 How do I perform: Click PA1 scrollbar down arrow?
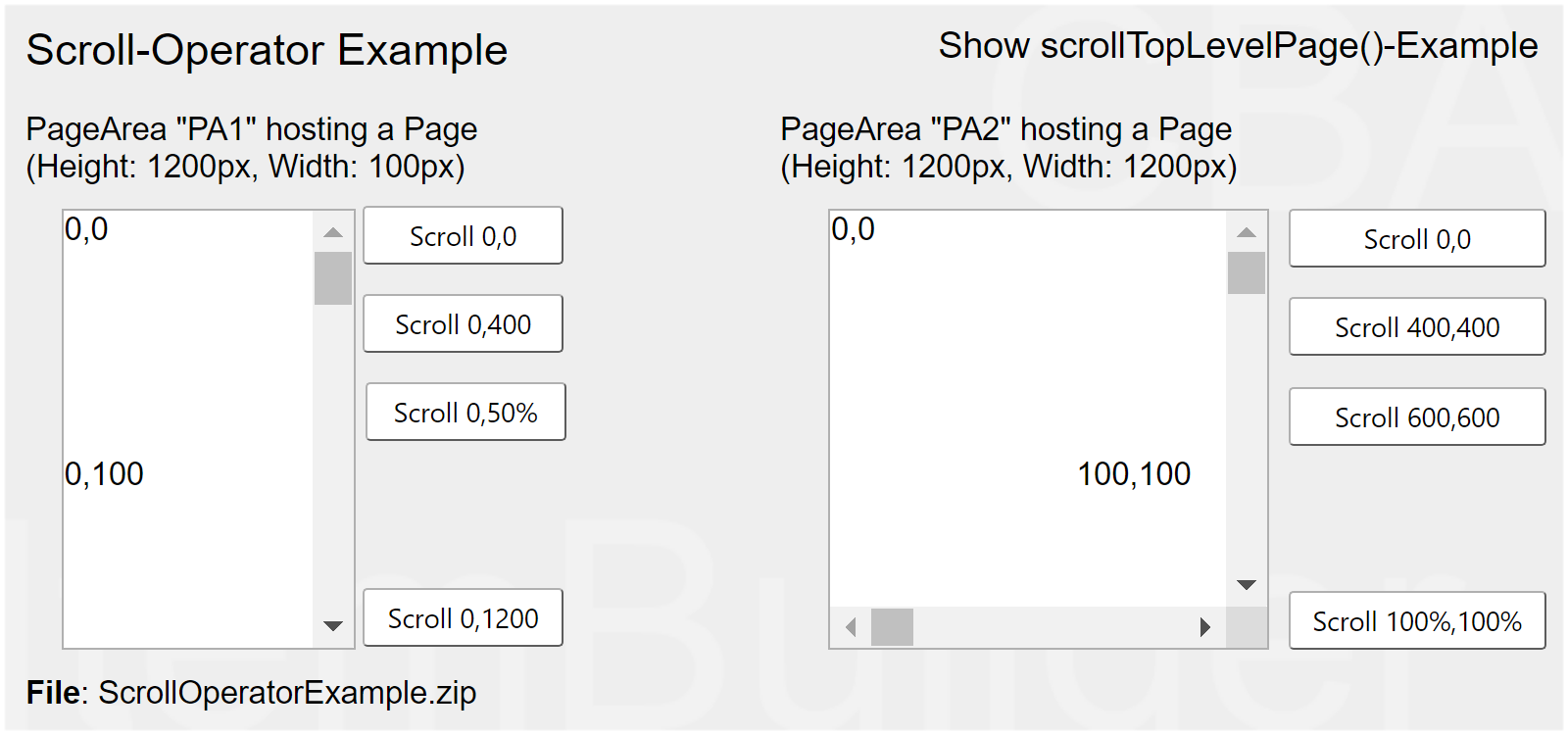tap(333, 625)
